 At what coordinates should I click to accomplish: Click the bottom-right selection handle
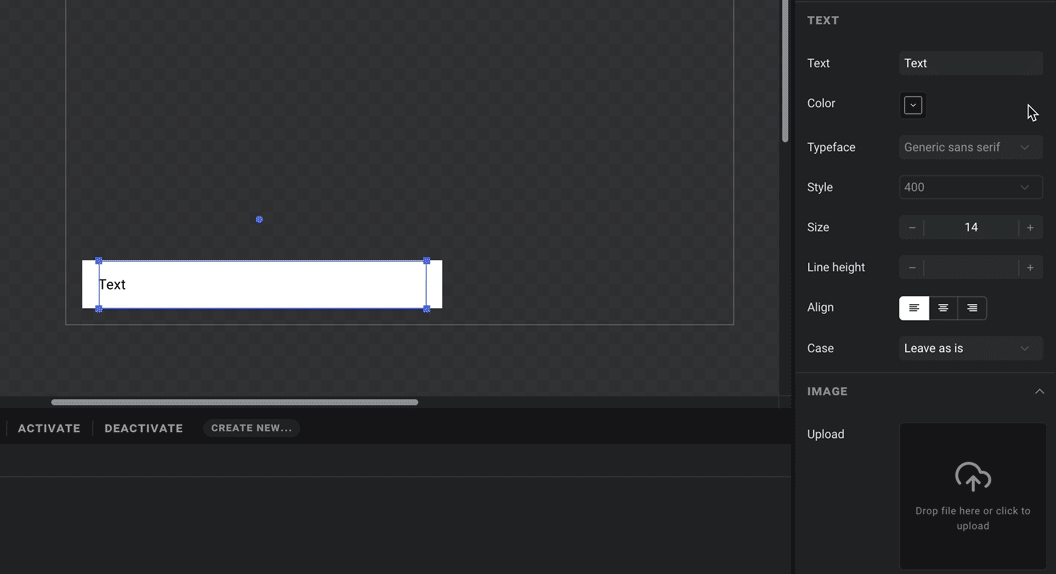point(426,309)
